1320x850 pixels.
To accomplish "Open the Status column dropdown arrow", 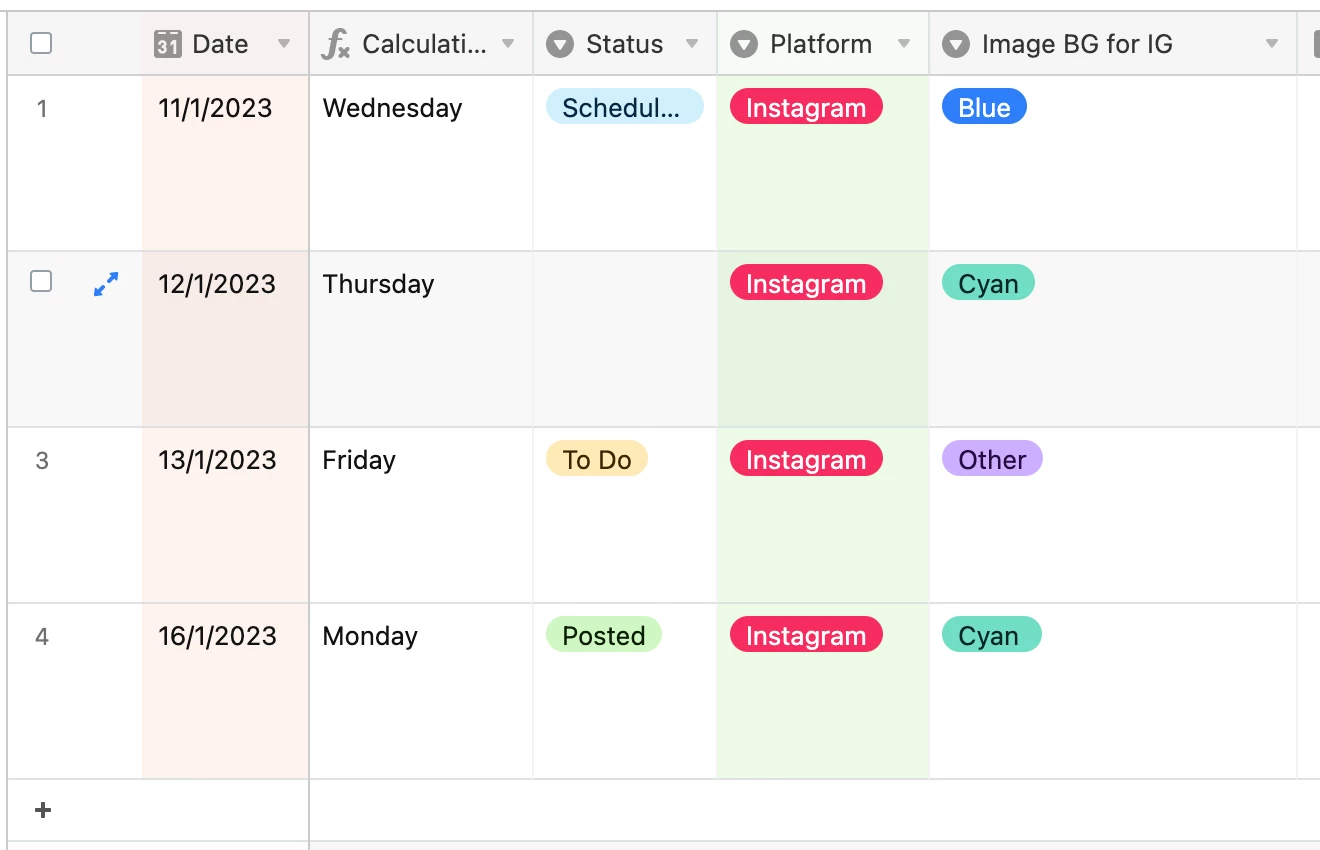I will pos(692,44).
